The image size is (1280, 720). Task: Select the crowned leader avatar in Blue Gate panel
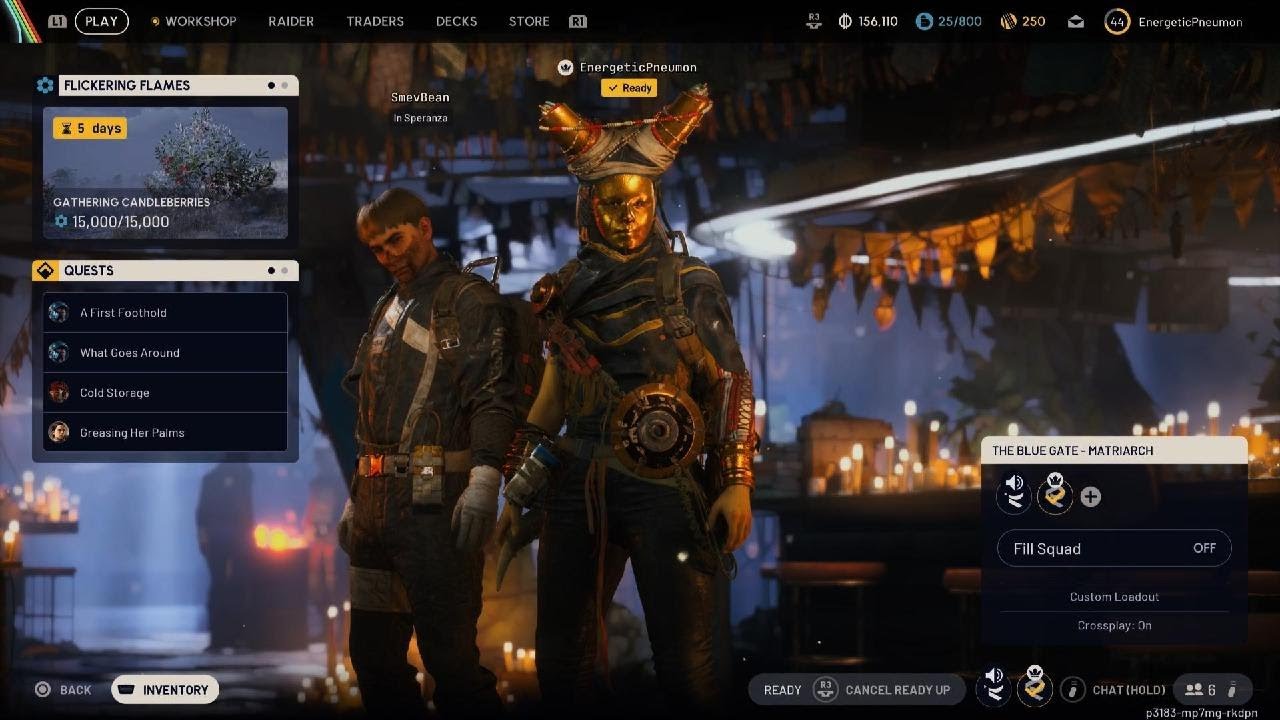pyautogui.click(x=1055, y=495)
